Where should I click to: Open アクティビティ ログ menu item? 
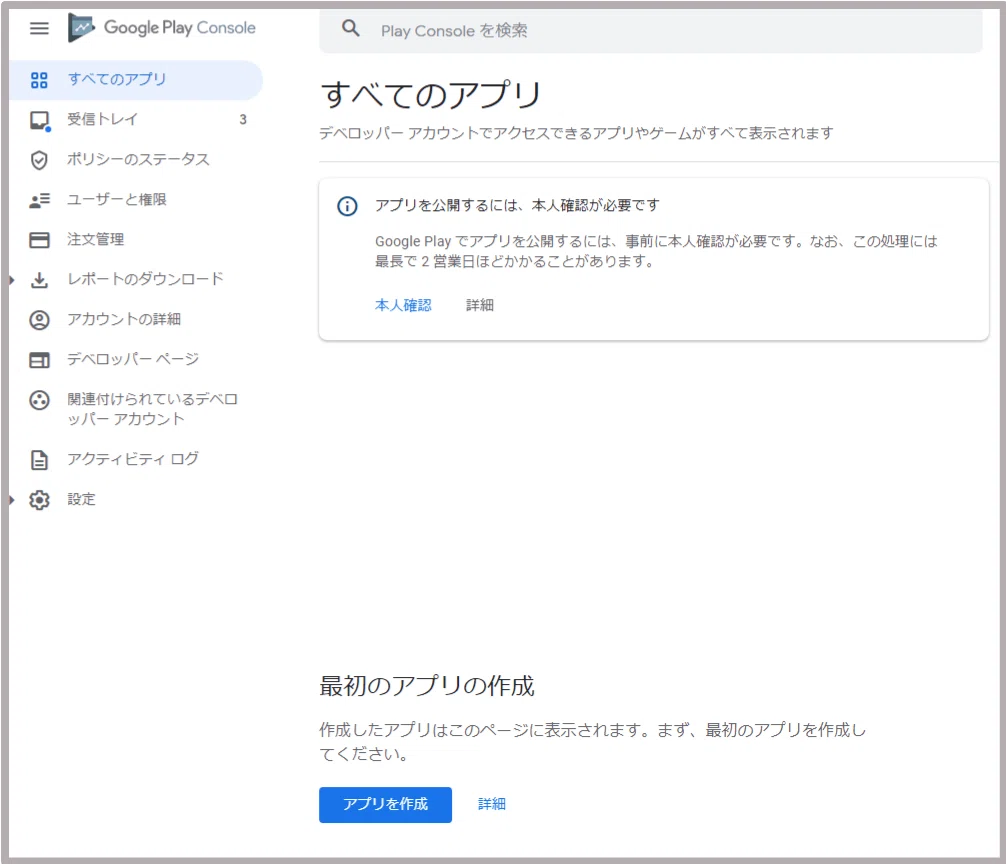coord(135,459)
